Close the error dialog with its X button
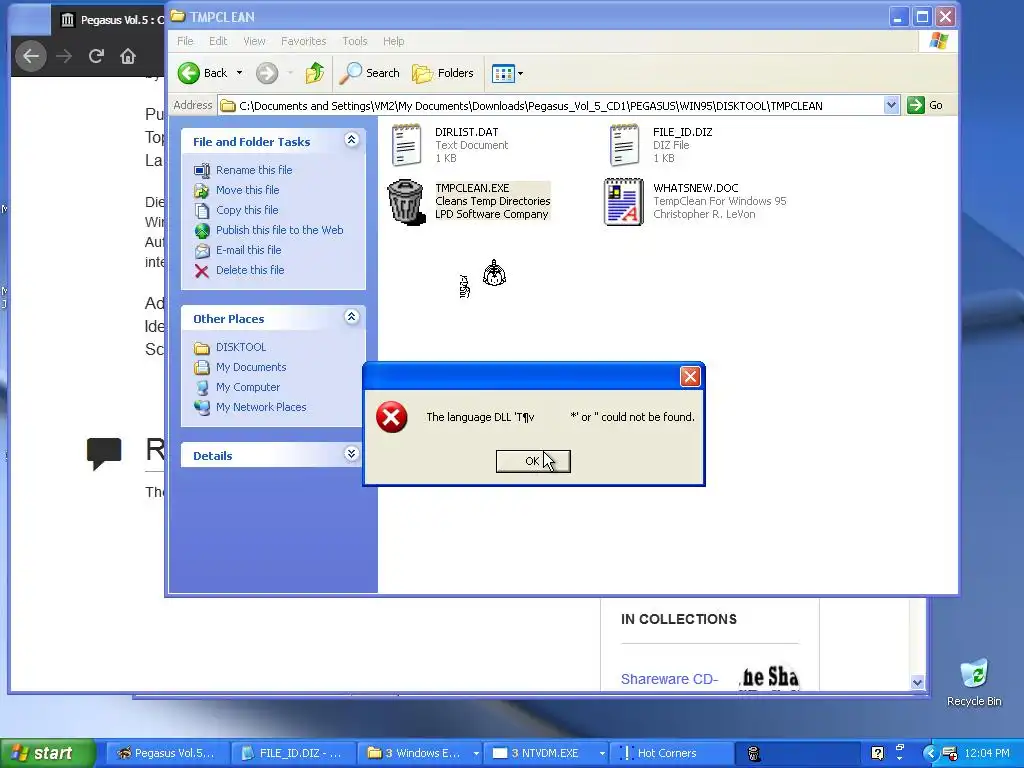This screenshot has width=1024, height=768. pyautogui.click(x=690, y=376)
